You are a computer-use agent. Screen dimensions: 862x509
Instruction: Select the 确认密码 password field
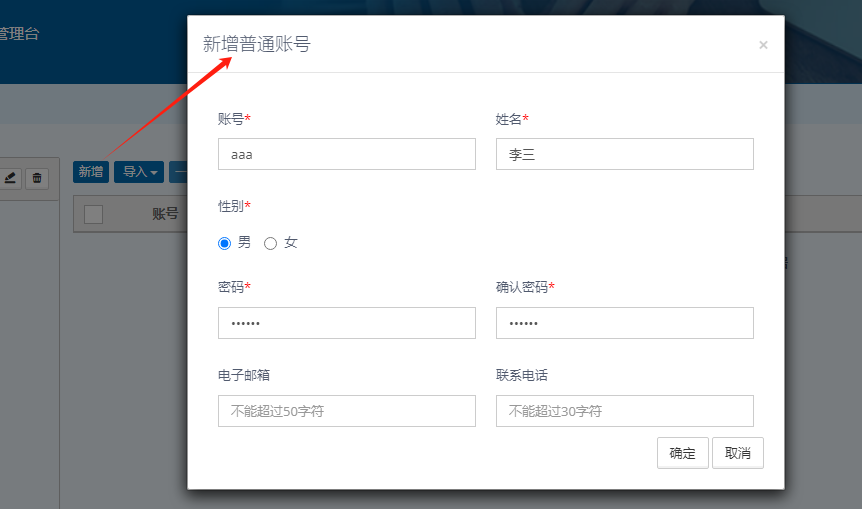pos(624,323)
